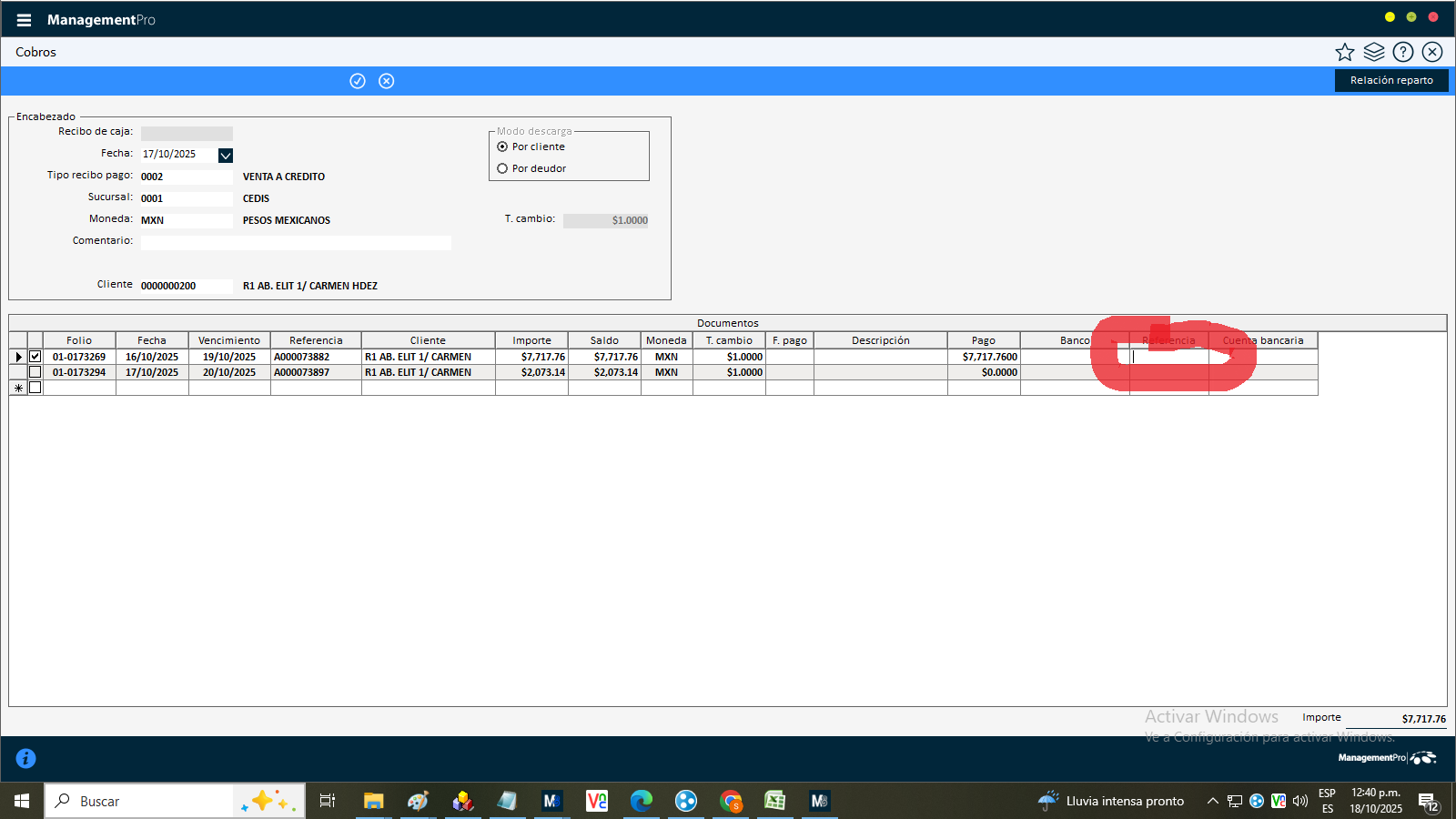Open the stacked layers icon

pyautogui.click(x=1374, y=52)
